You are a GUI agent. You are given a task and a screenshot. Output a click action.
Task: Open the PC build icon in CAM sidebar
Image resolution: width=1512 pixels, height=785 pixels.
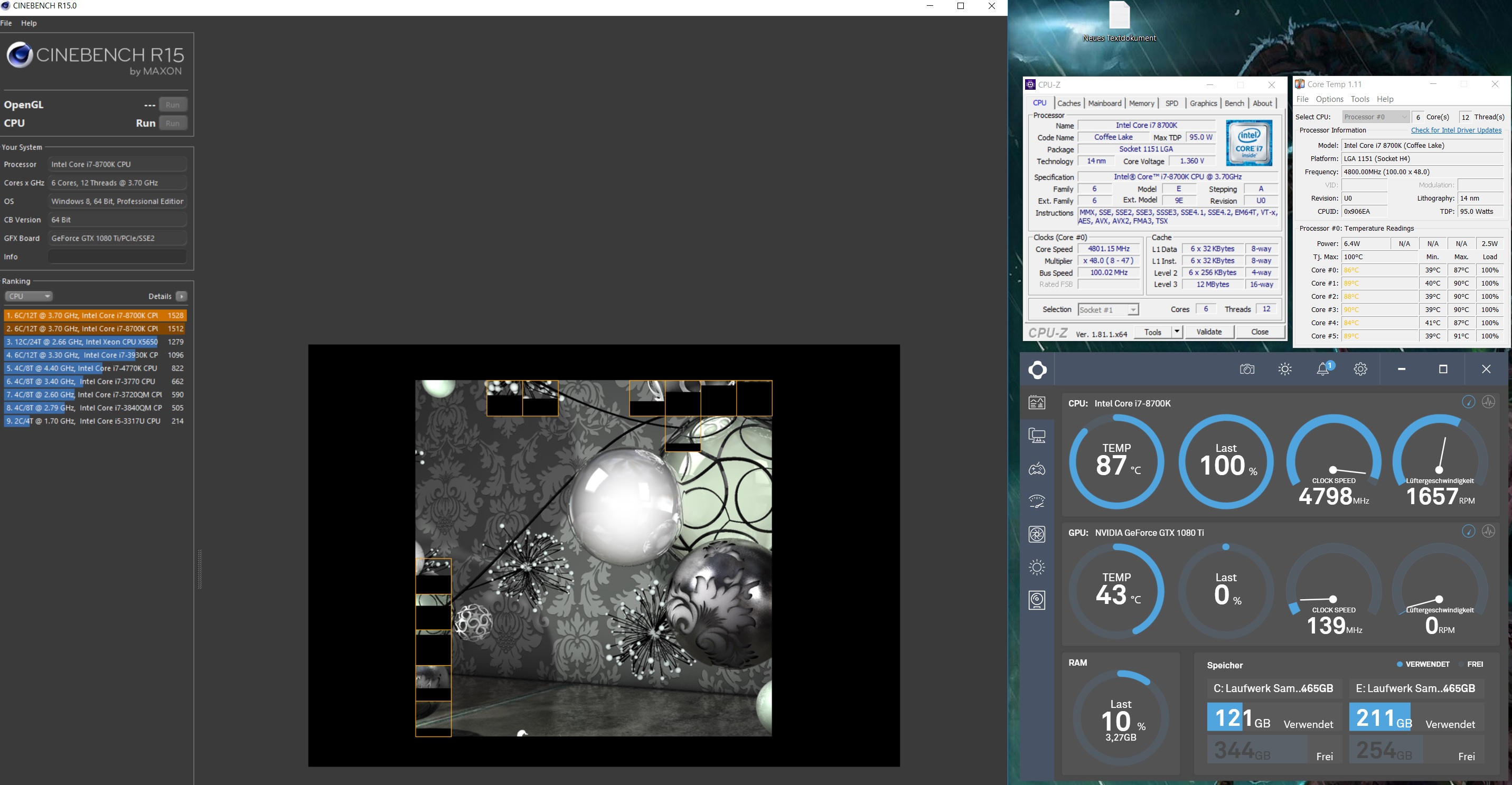coord(1037,436)
